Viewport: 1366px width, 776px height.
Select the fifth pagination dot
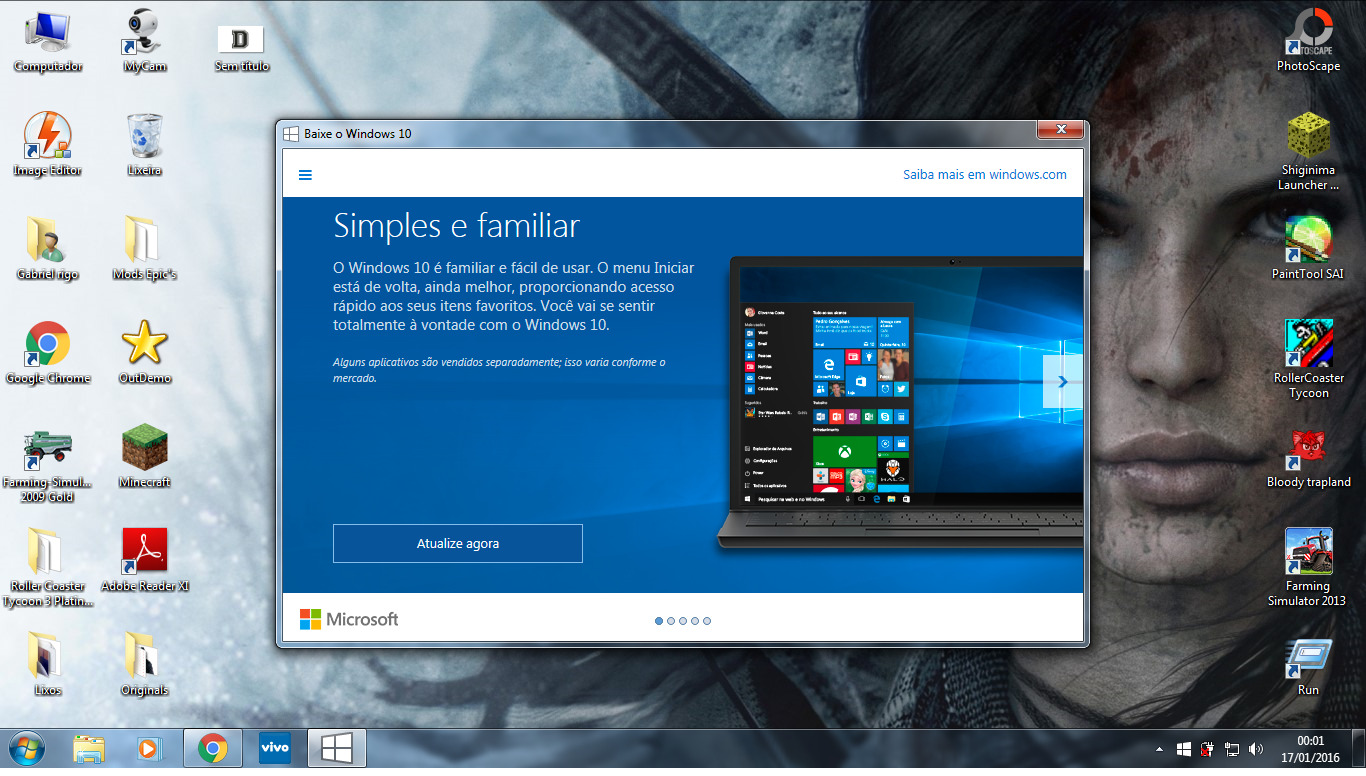pyautogui.click(x=707, y=621)
